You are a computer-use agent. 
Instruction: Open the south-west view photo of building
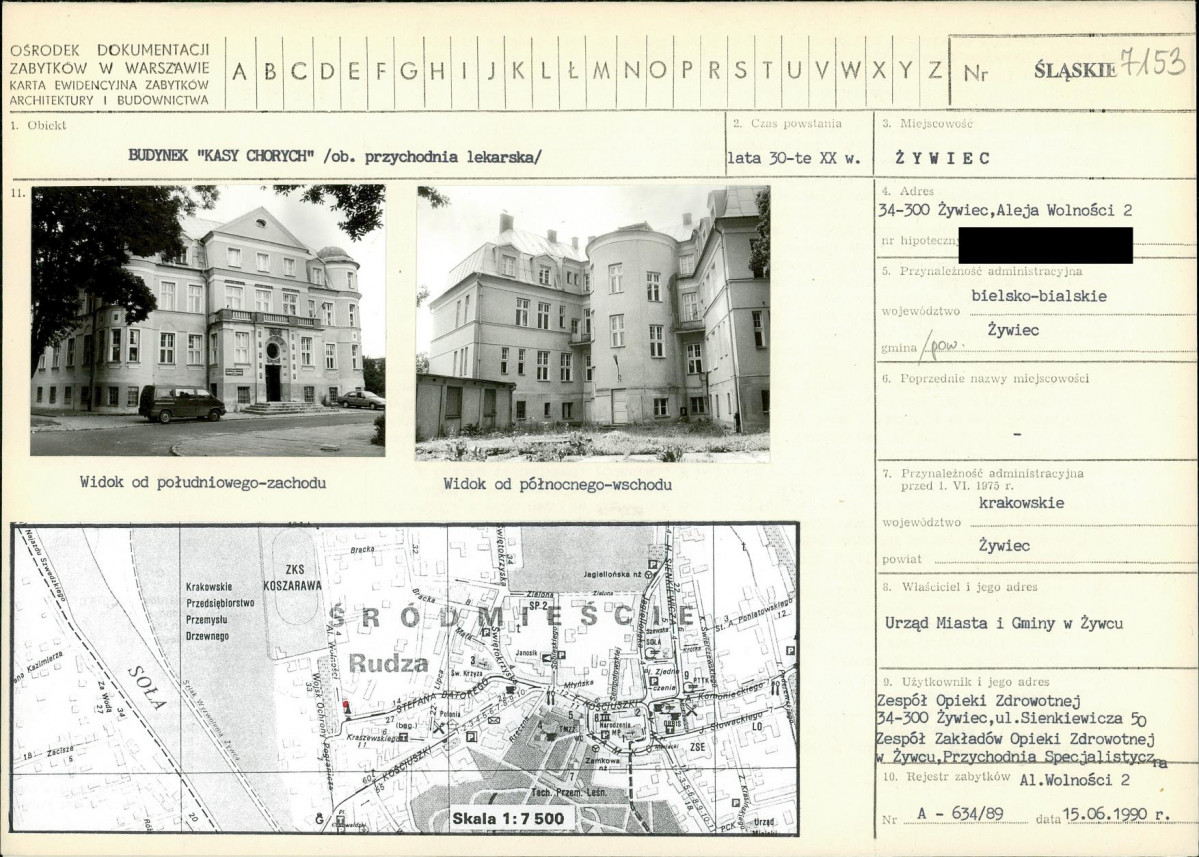pyautogui.click(x=207, y=320)
